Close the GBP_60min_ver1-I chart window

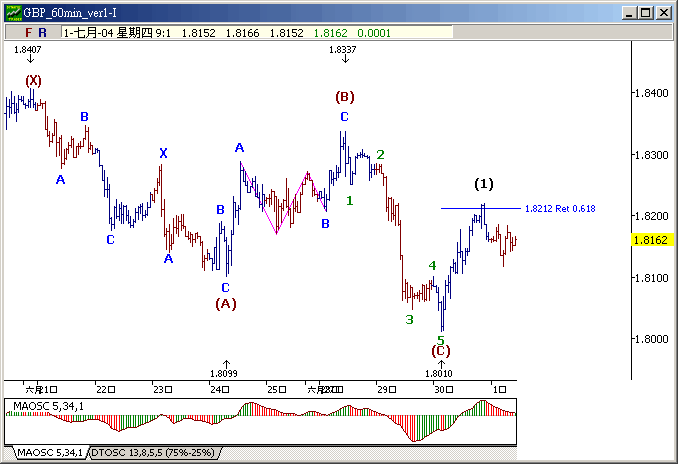tap(663, 13)
